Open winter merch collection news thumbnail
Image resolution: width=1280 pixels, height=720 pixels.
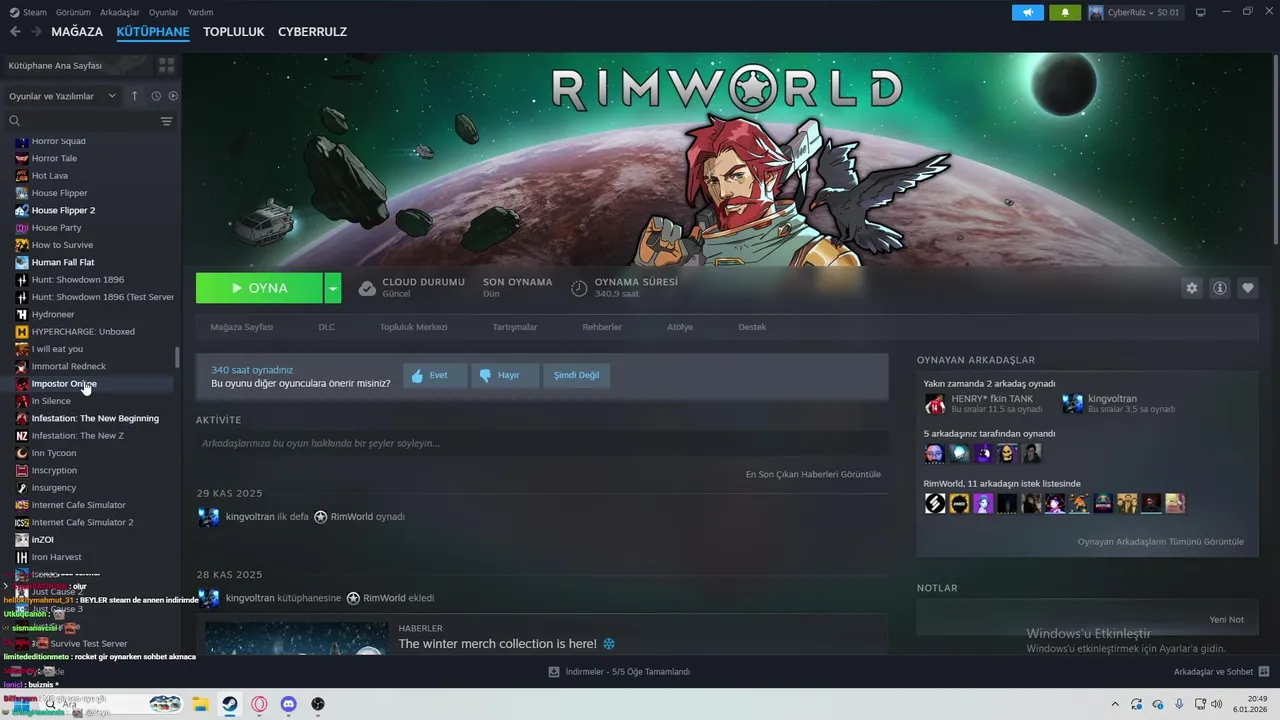(x=297, y=639)
